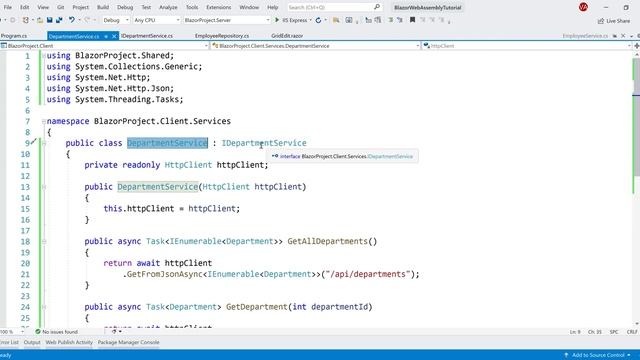
Task: Collapse the DepartmentService constructor block
Action: 44,187
